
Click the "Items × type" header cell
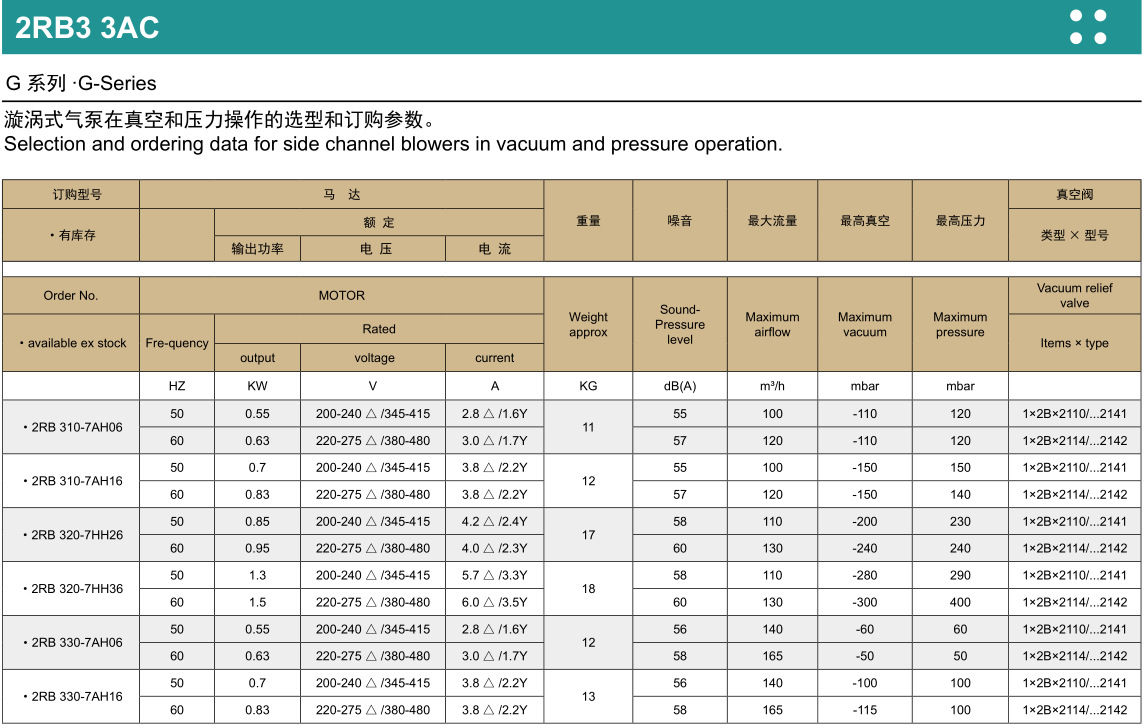1074,343
